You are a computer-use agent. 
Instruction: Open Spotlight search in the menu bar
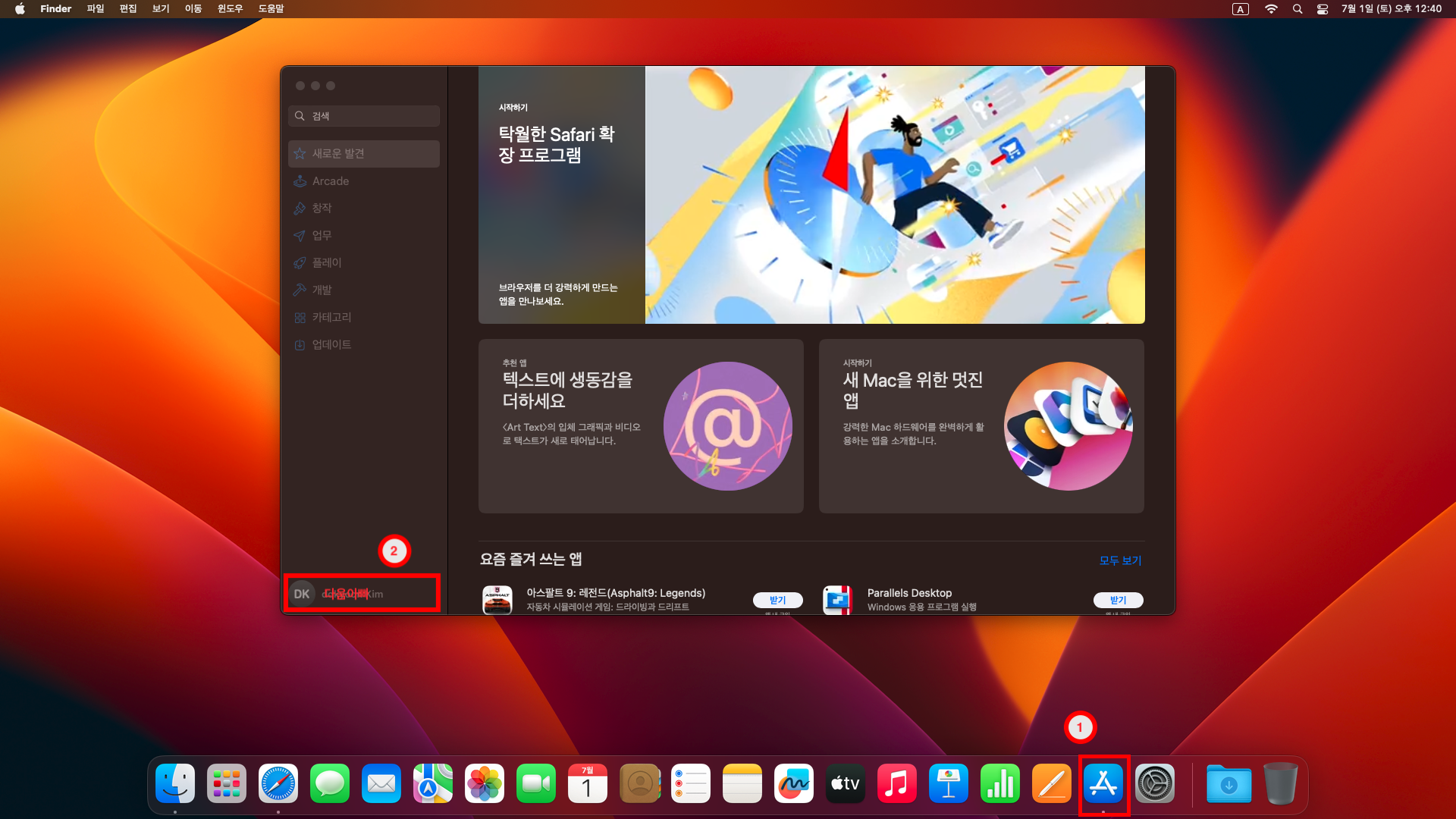click(1298, 9)
